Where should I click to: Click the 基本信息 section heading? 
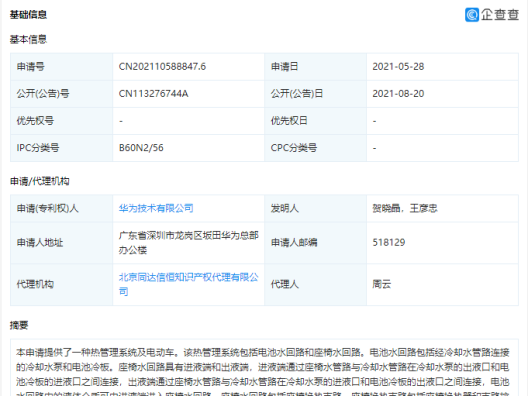(x=28, y=39)
